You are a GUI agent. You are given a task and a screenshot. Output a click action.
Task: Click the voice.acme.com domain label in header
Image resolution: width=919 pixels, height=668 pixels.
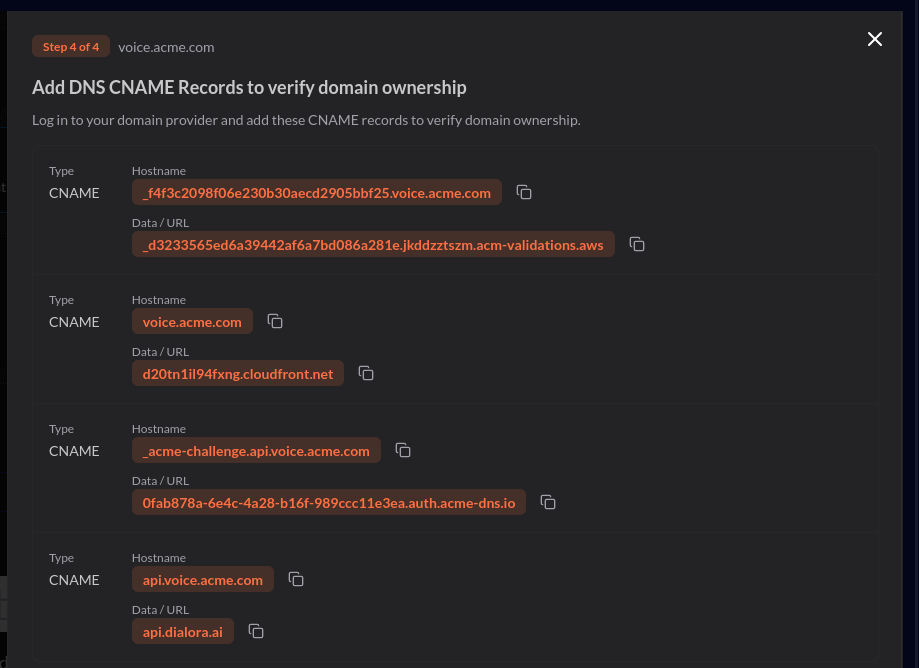[166, 47]
